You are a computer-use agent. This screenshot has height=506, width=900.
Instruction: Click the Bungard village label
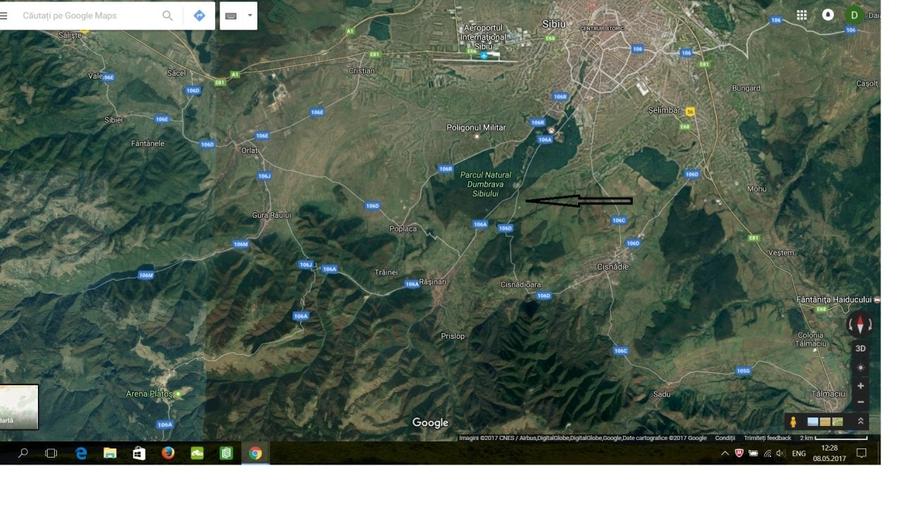pyautogui.click(x=746, y=88)
